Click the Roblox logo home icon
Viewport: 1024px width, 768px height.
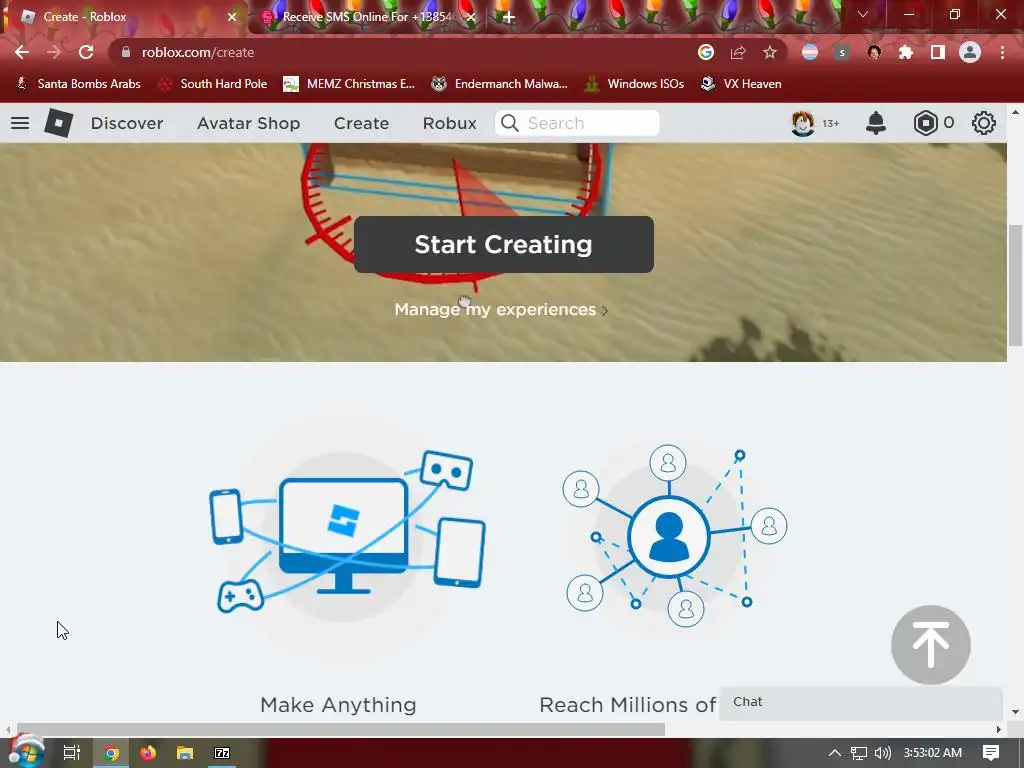pyautogui.click(x=58, y=123)
